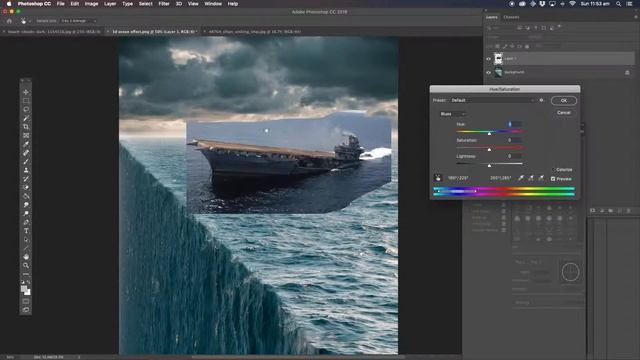Open the Sample Size dropdown in options bar

tap(78, 21)
